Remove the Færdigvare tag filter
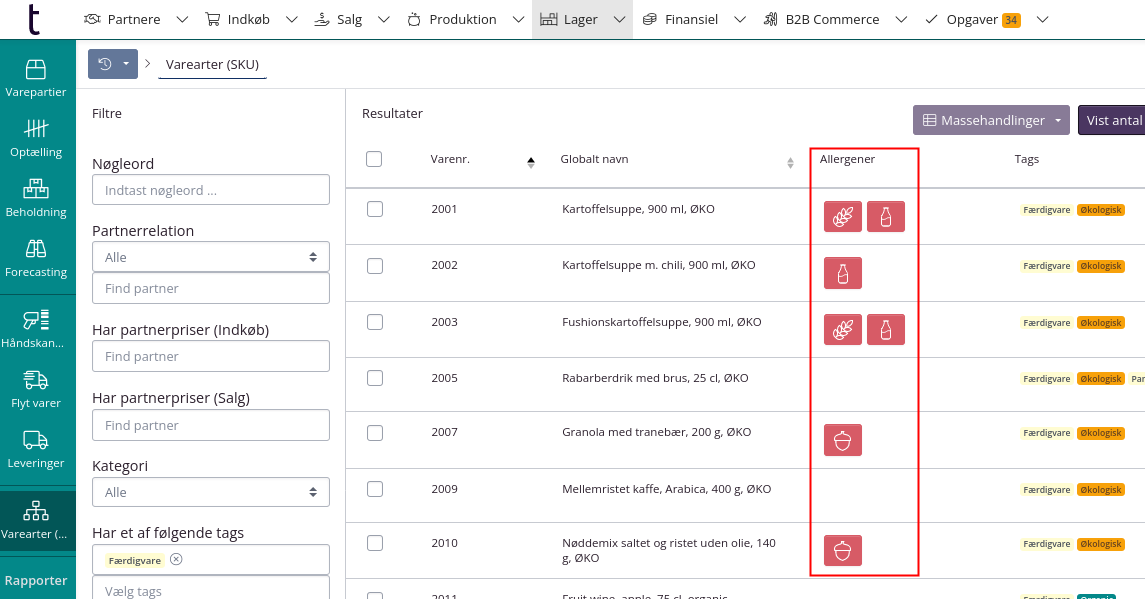The image size is (1145, 599). (x=176, y=560)
